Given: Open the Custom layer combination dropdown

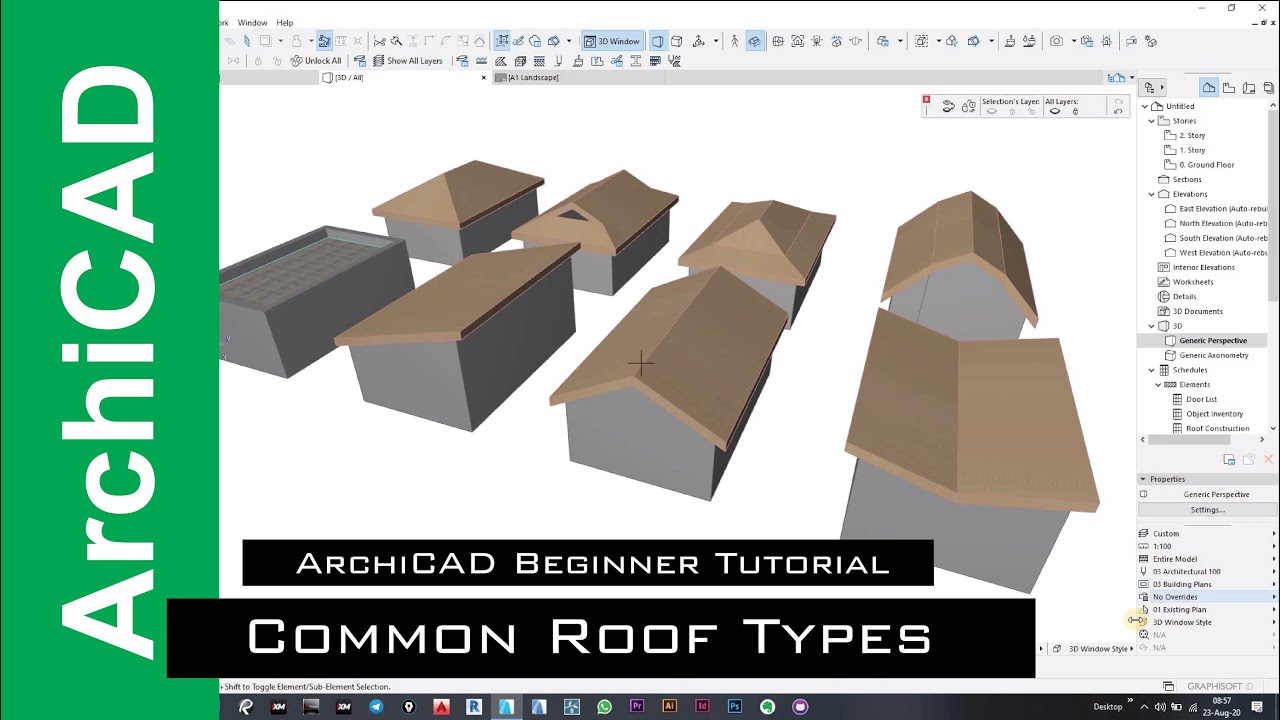Looking at the screenshot, I should [1208, 533].
